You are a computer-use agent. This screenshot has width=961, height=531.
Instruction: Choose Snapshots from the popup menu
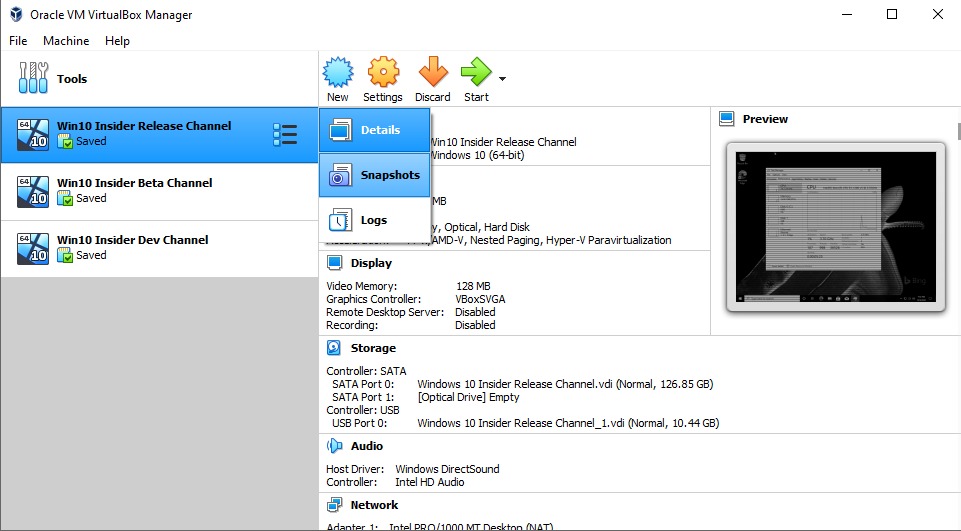(375, 175)
